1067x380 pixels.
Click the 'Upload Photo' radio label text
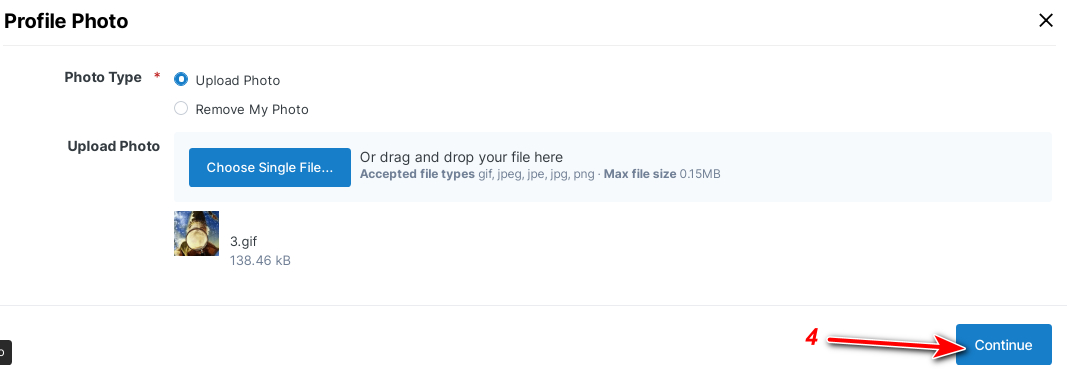coord(237,80)
